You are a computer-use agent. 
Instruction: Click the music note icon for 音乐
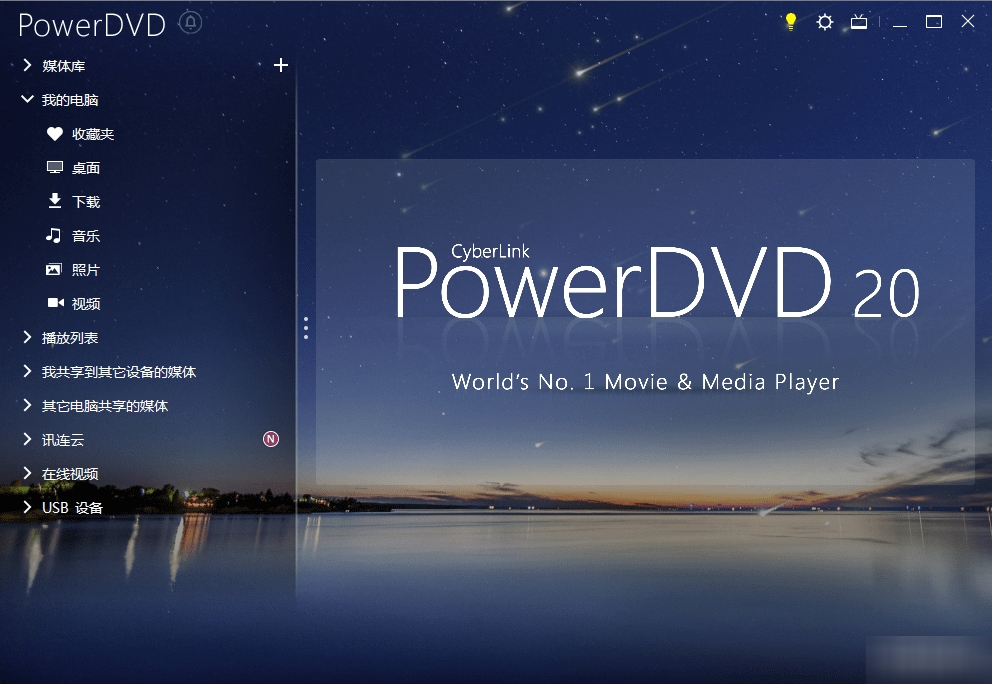[54, 235]
